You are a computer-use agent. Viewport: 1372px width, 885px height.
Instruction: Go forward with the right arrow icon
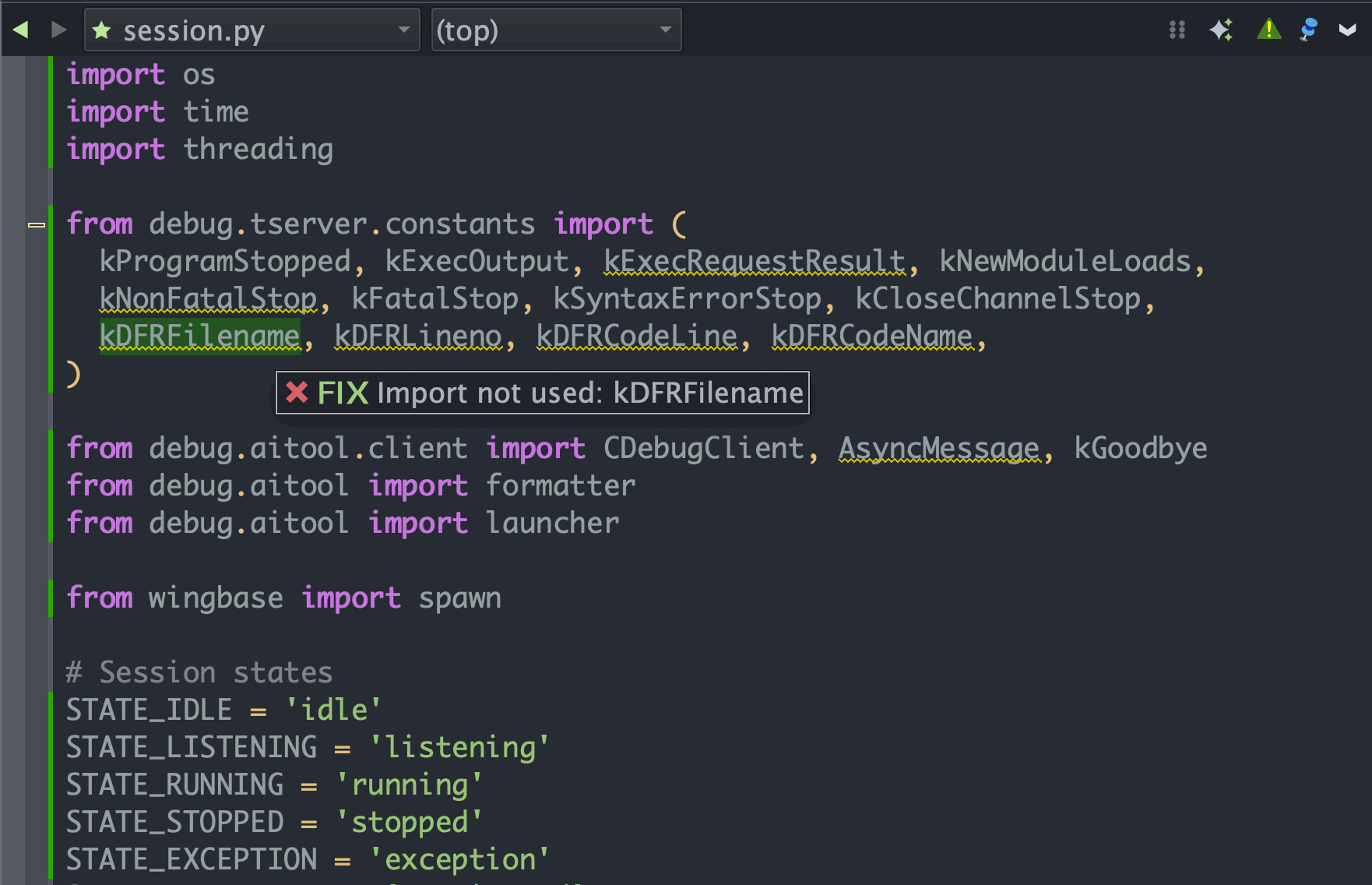click(58, 30)
